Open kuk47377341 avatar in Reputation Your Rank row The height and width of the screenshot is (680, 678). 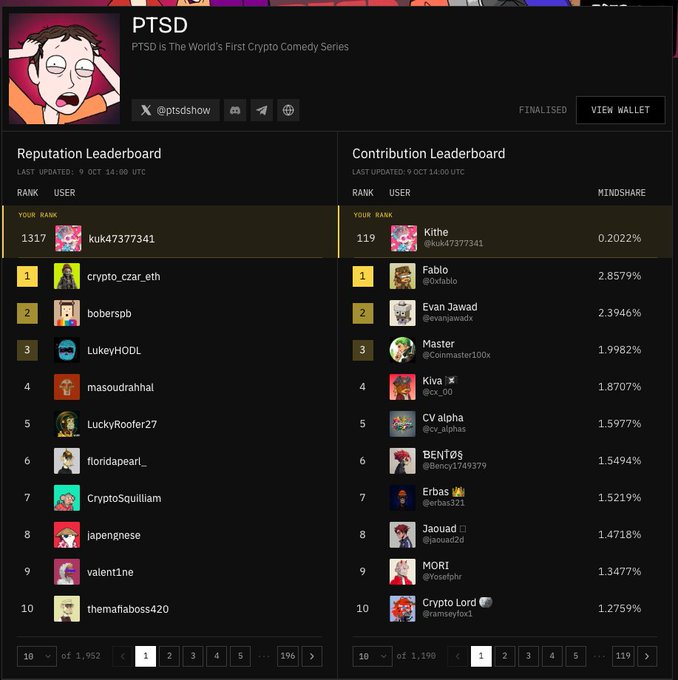[68, 238]
